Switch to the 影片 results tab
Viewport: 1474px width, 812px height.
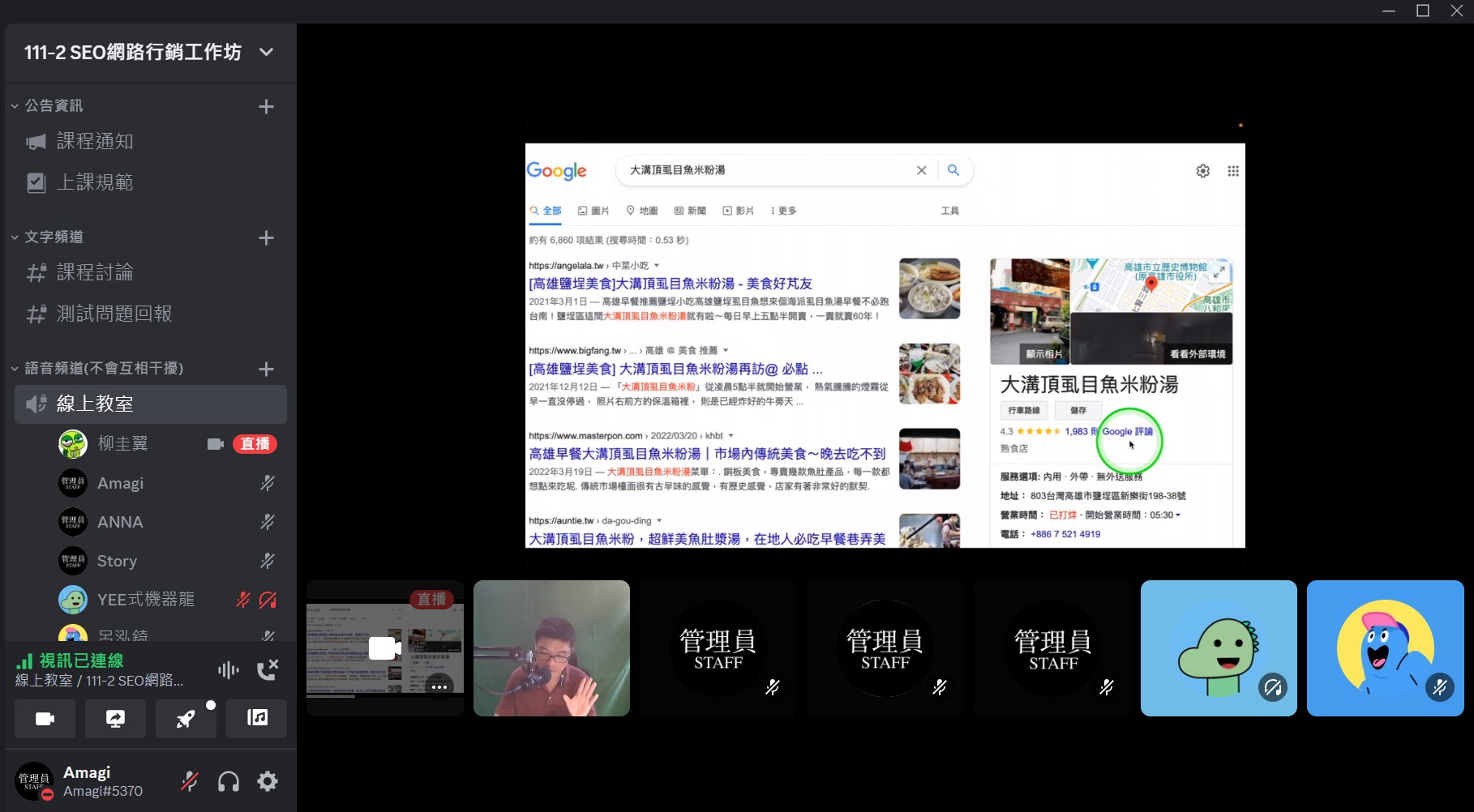tap(739, 211)
